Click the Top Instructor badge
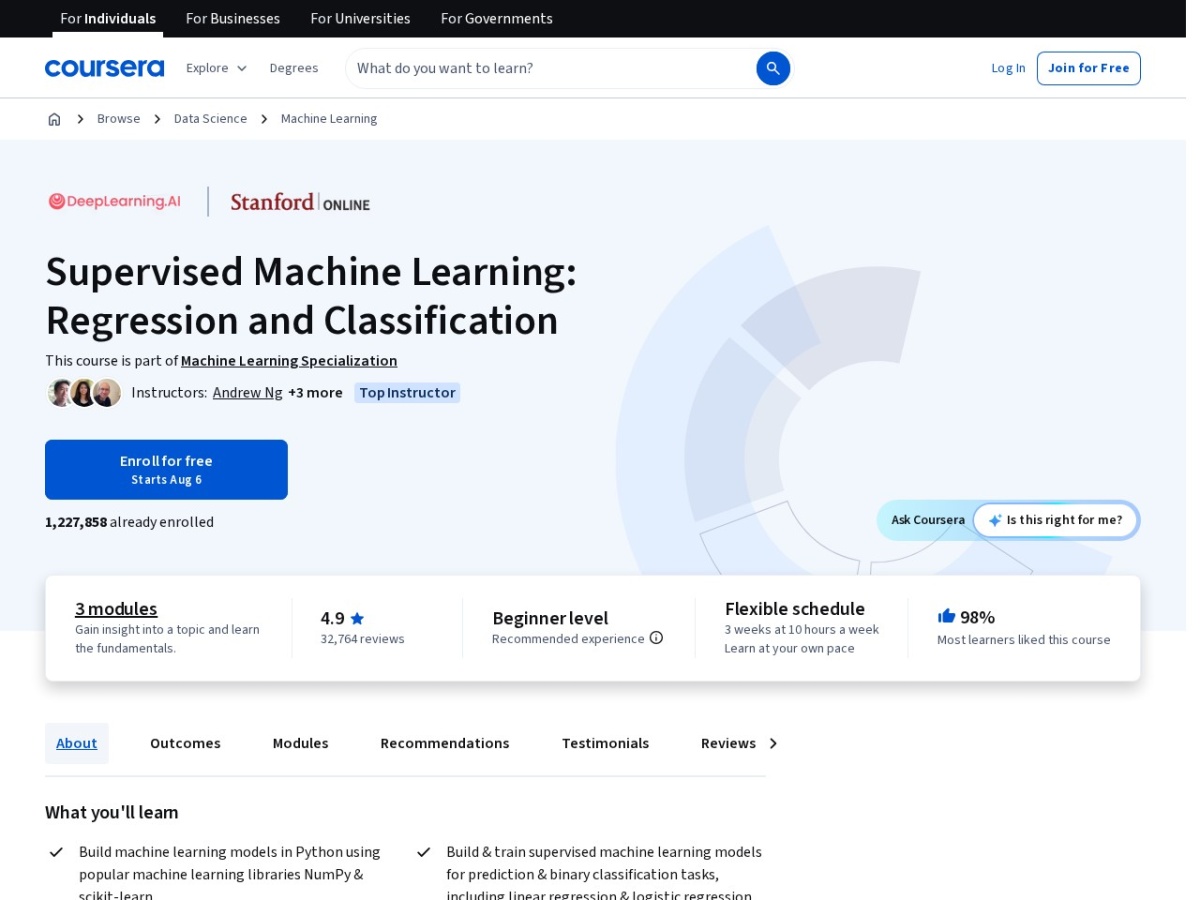The width and height of the screenshot is (1200, 900). click(x=407, y=392)
